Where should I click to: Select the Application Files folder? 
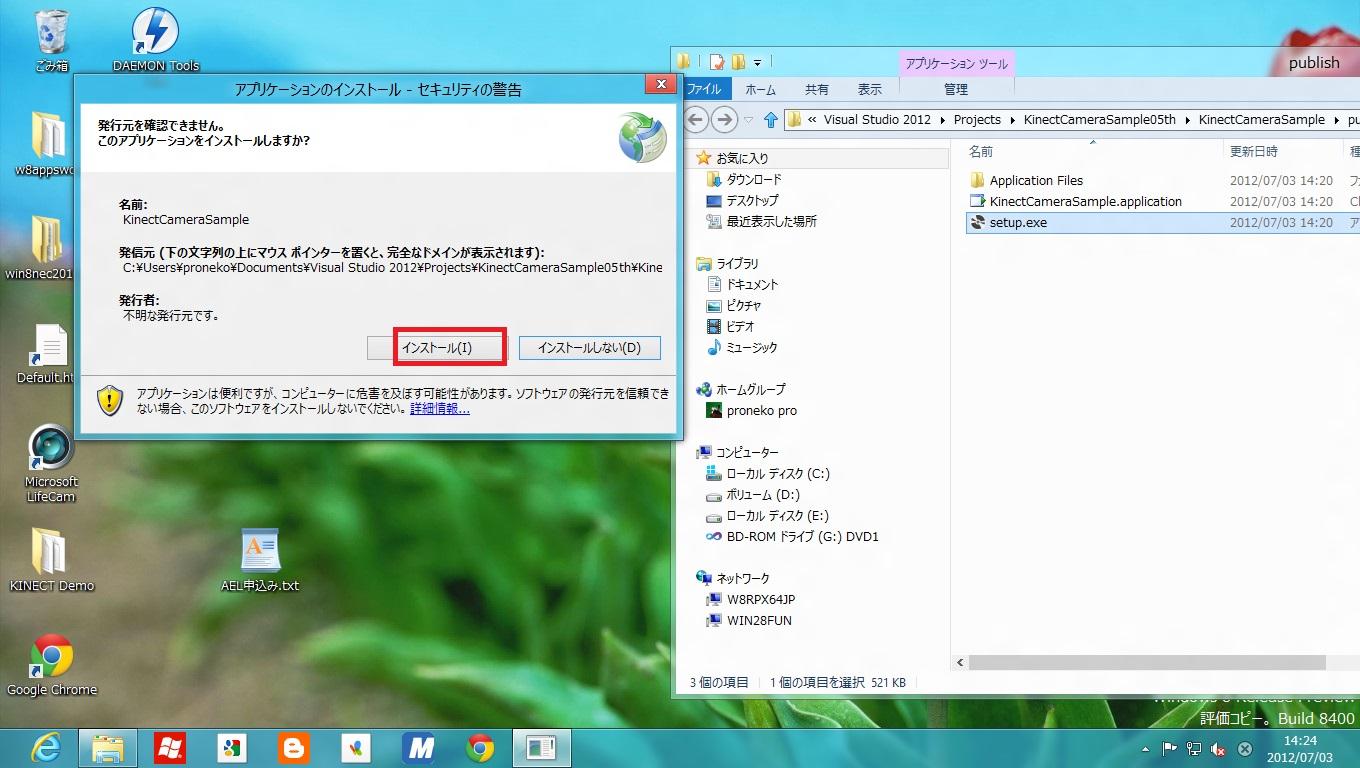pyautogui.click(x=1036, y=180)
